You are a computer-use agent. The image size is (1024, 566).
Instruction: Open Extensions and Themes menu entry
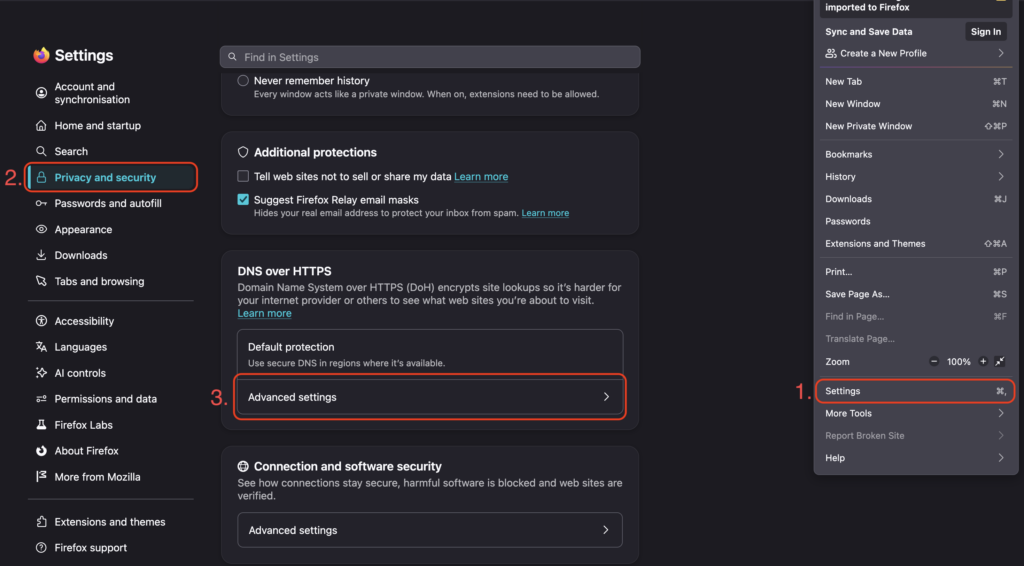(915, 244)
